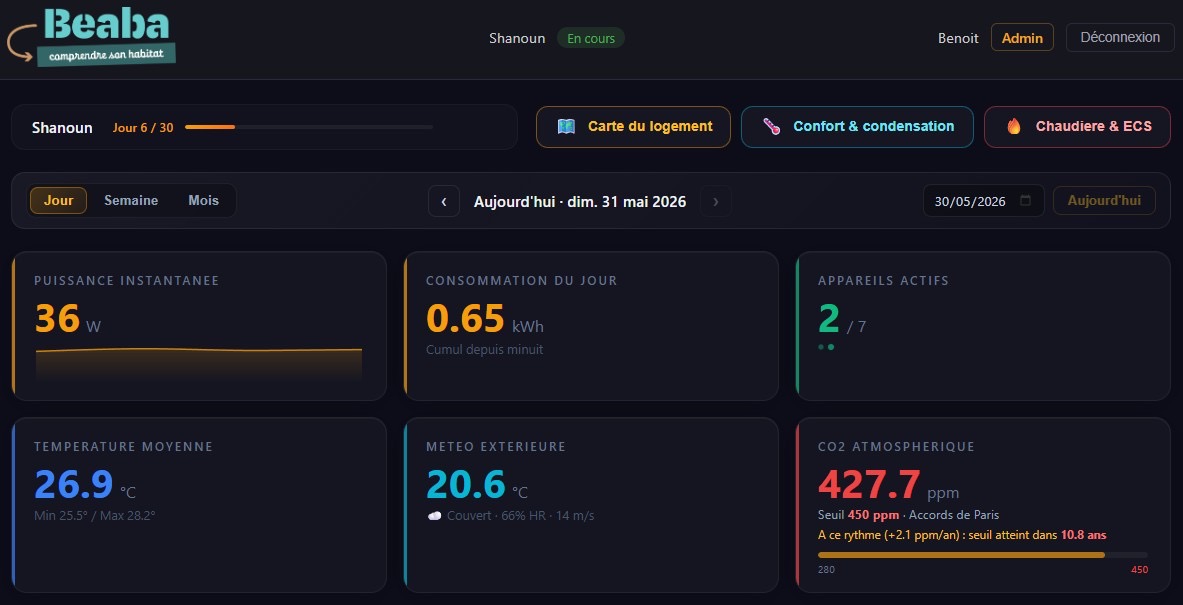Open Carte du logement page
The width and height of the screenshot is (1183, 605).
tap(633, 127)
